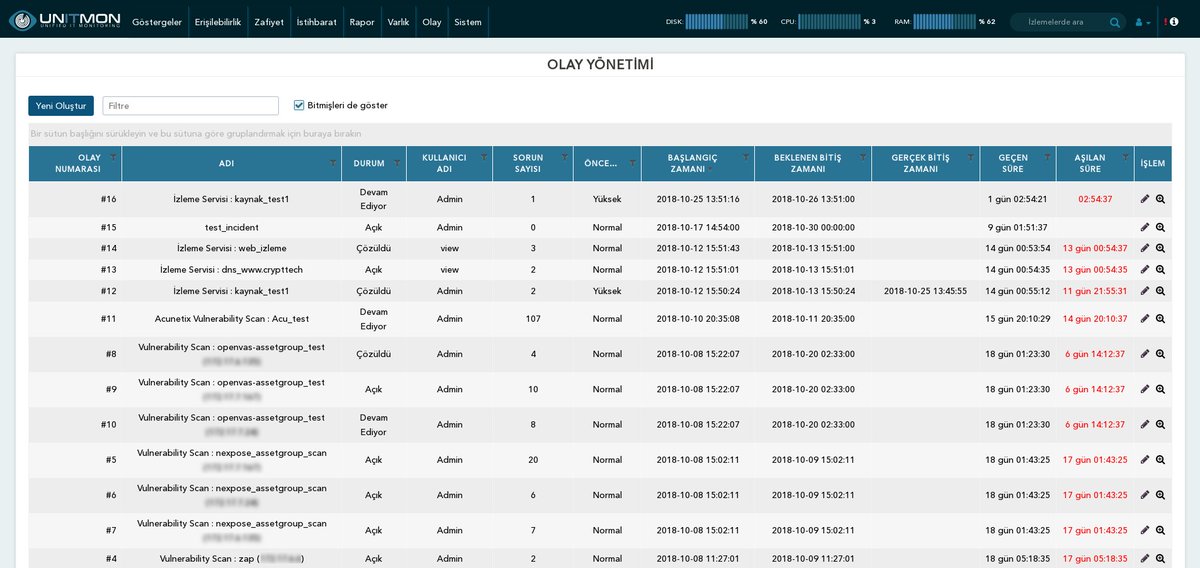Sort by the Durum column header
This screenshot has height=568, width=1200.
(369, 163)
